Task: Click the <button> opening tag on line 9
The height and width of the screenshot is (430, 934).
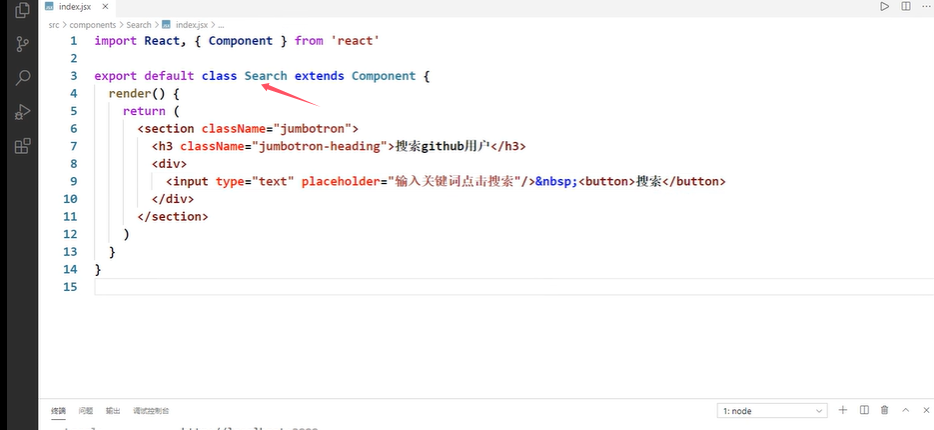Action: [607, 181]
